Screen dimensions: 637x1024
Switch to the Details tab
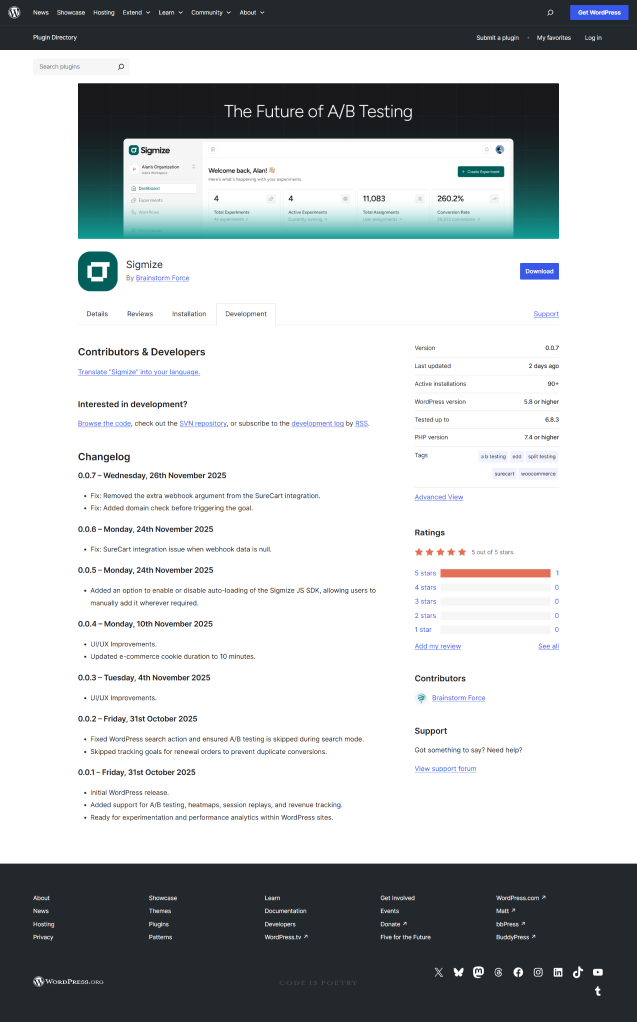[97, 314]
